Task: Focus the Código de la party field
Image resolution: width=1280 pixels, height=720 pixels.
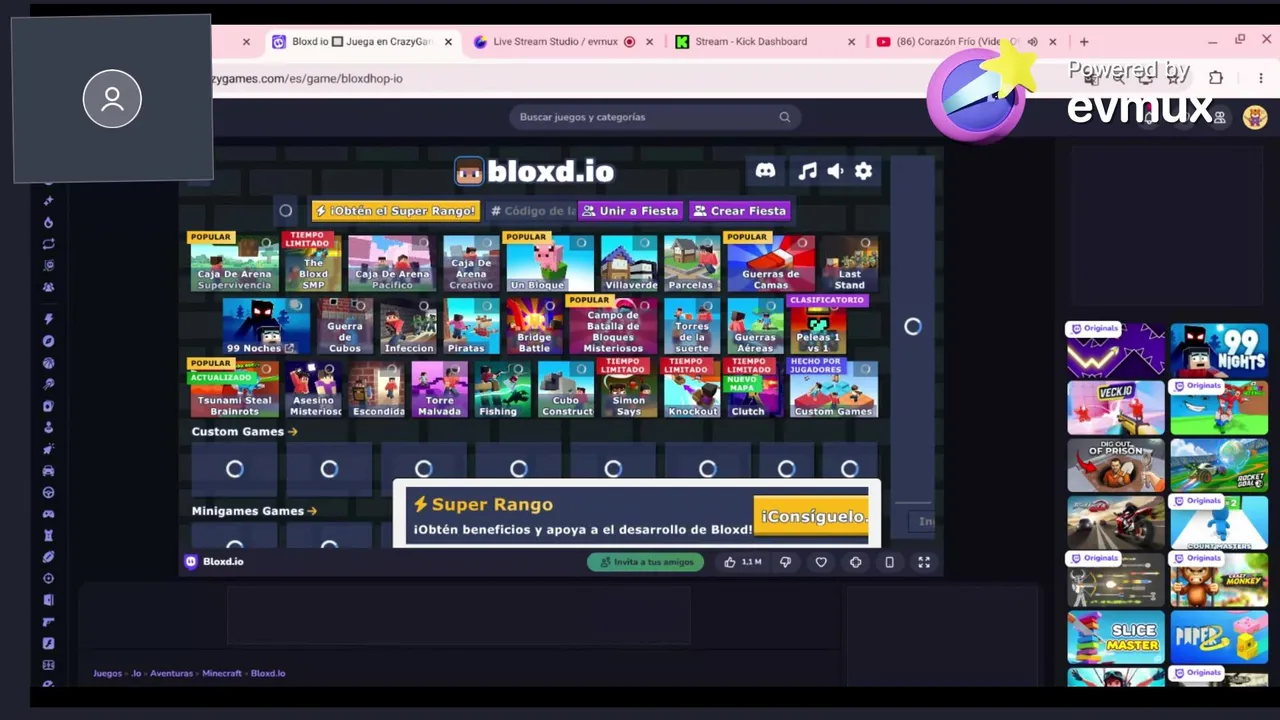Action: (x=532, y=211)
